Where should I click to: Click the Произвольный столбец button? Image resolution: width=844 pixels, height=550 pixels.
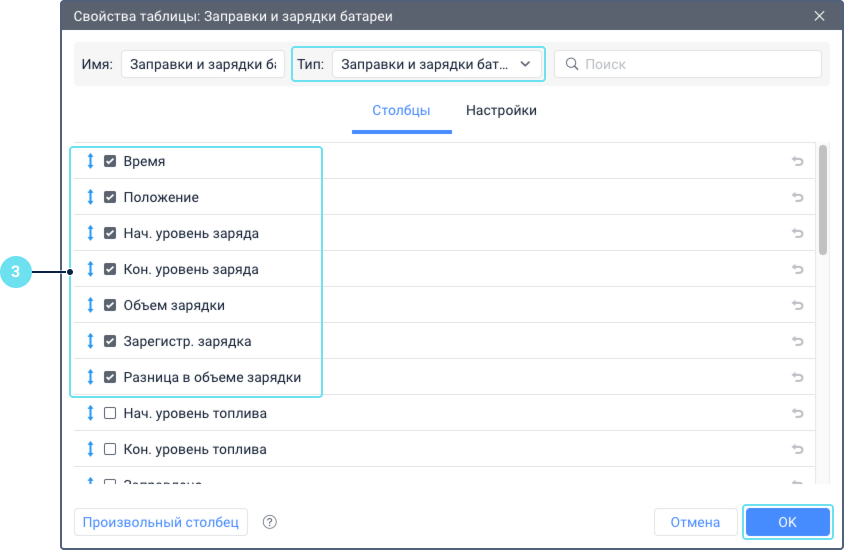point(160,522)
